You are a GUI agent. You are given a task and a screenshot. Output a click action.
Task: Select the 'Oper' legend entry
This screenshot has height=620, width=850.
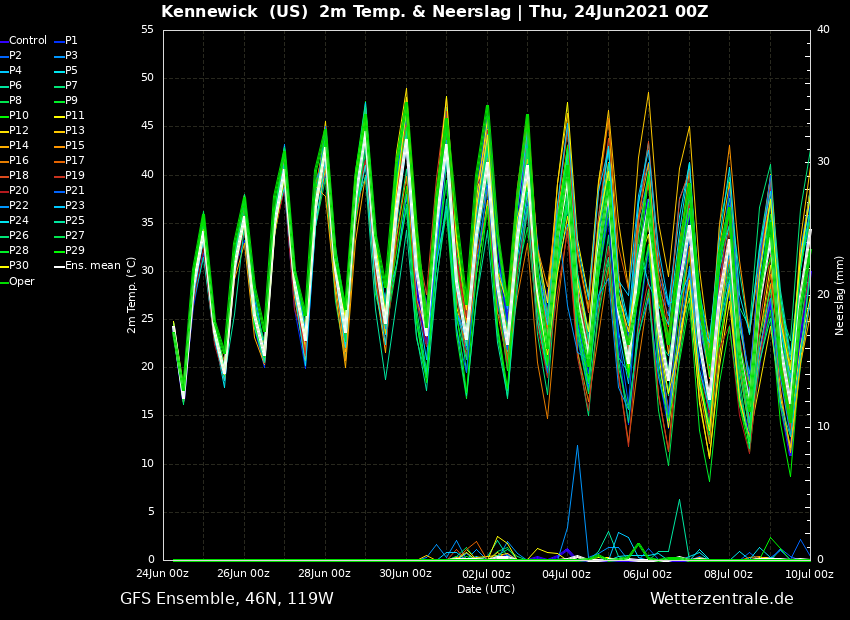point(17,282)
